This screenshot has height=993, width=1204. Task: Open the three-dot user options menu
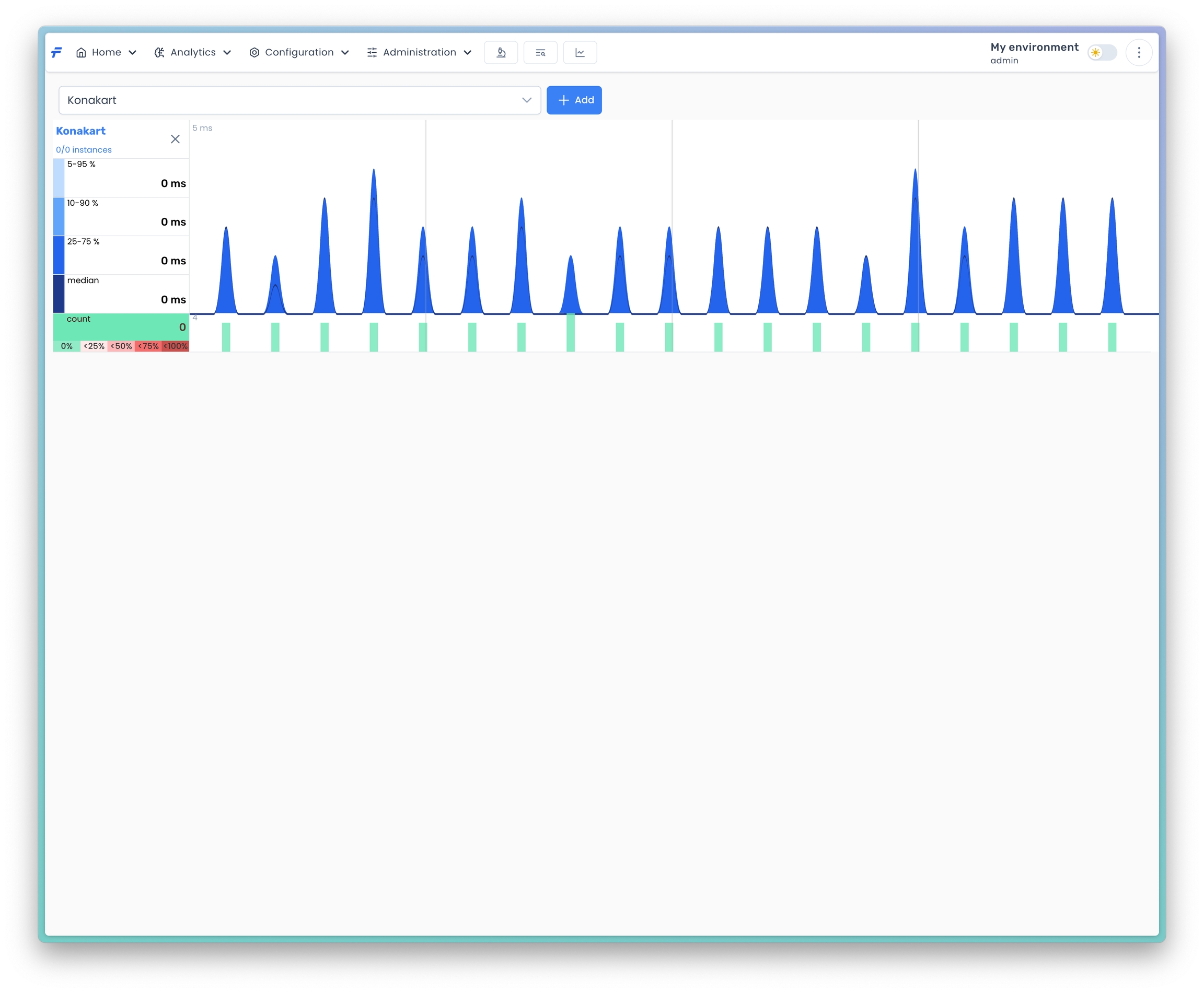pyautogui.click(x=1139, y=53)
